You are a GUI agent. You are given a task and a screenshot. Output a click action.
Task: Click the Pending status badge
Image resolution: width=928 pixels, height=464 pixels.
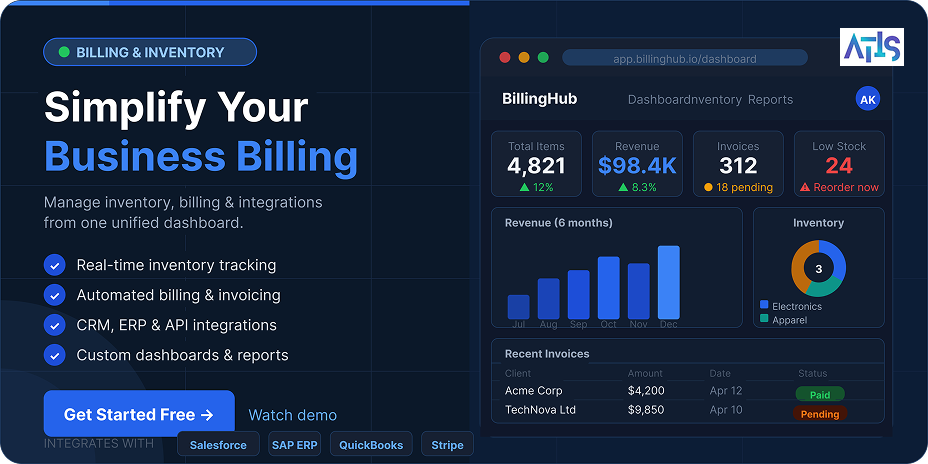(820, 414)
